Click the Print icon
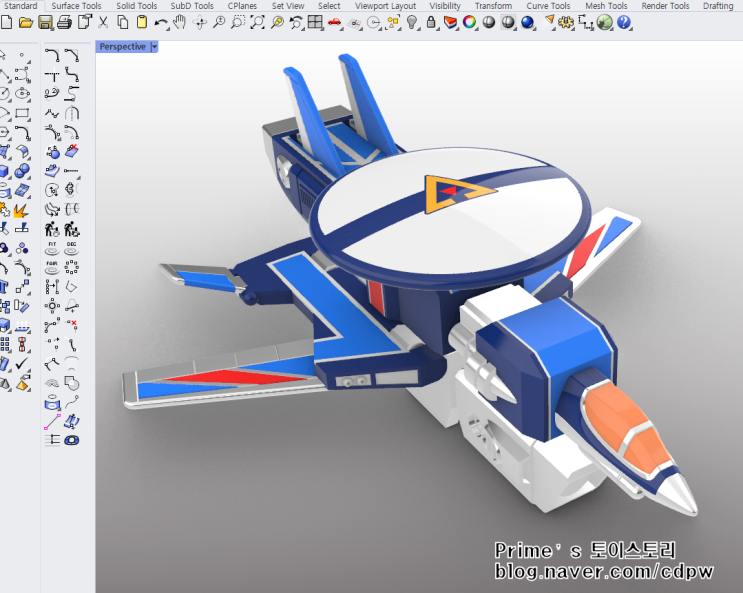Image resolution: width=743 pixels, height=593 pixels. pos(64,22)
